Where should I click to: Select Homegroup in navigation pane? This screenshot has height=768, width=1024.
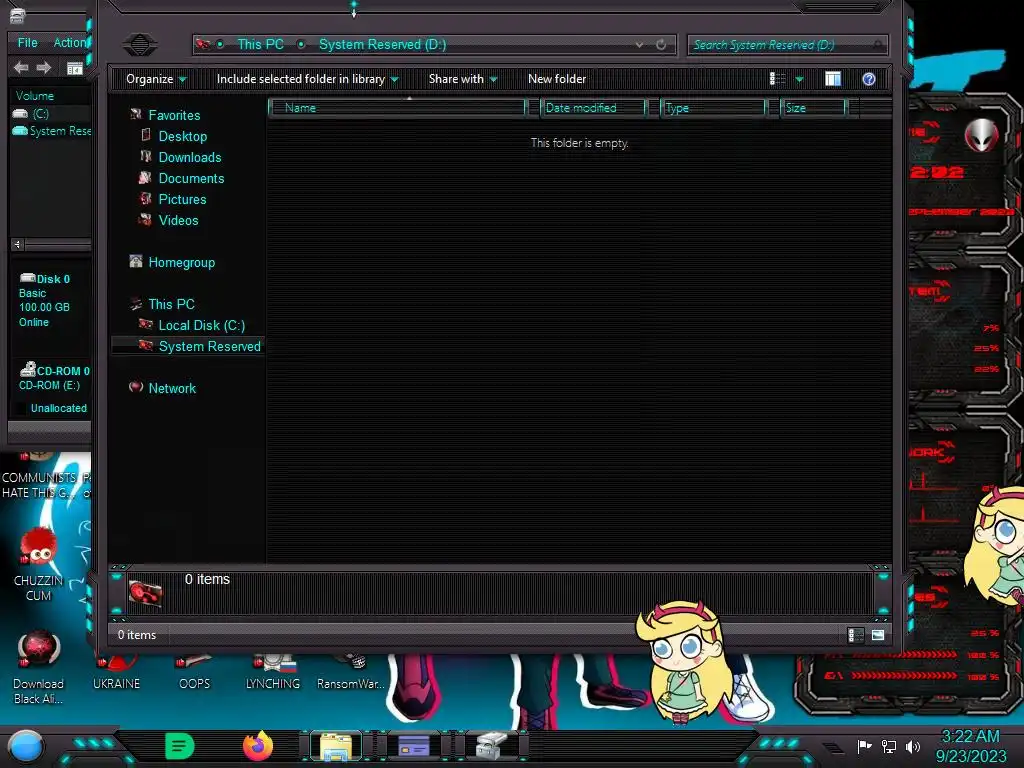tap(182, 263)
